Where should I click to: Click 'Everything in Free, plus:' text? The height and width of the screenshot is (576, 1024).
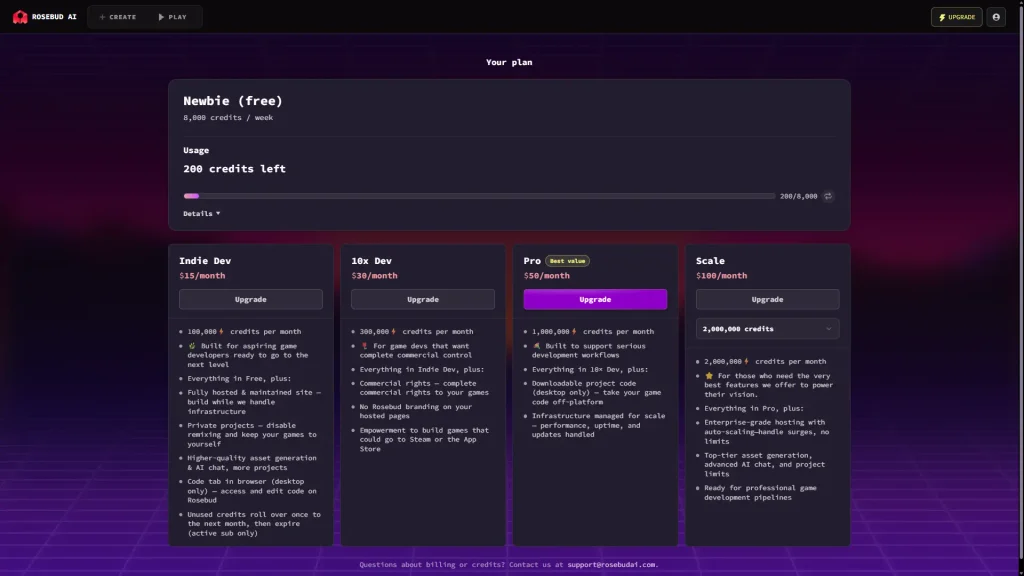239,379
